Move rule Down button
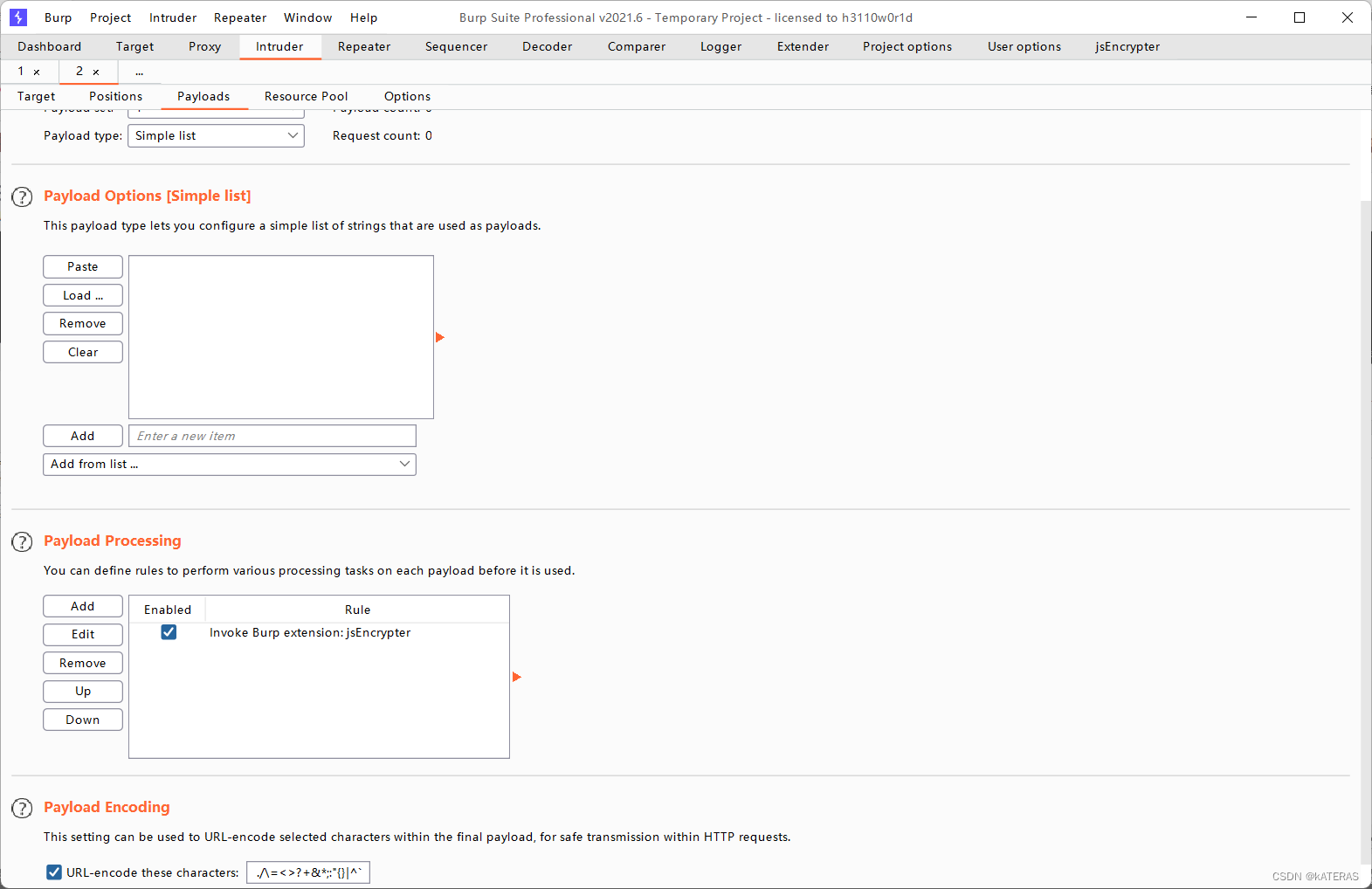The image size is (1372, 889). pos(83,720)
